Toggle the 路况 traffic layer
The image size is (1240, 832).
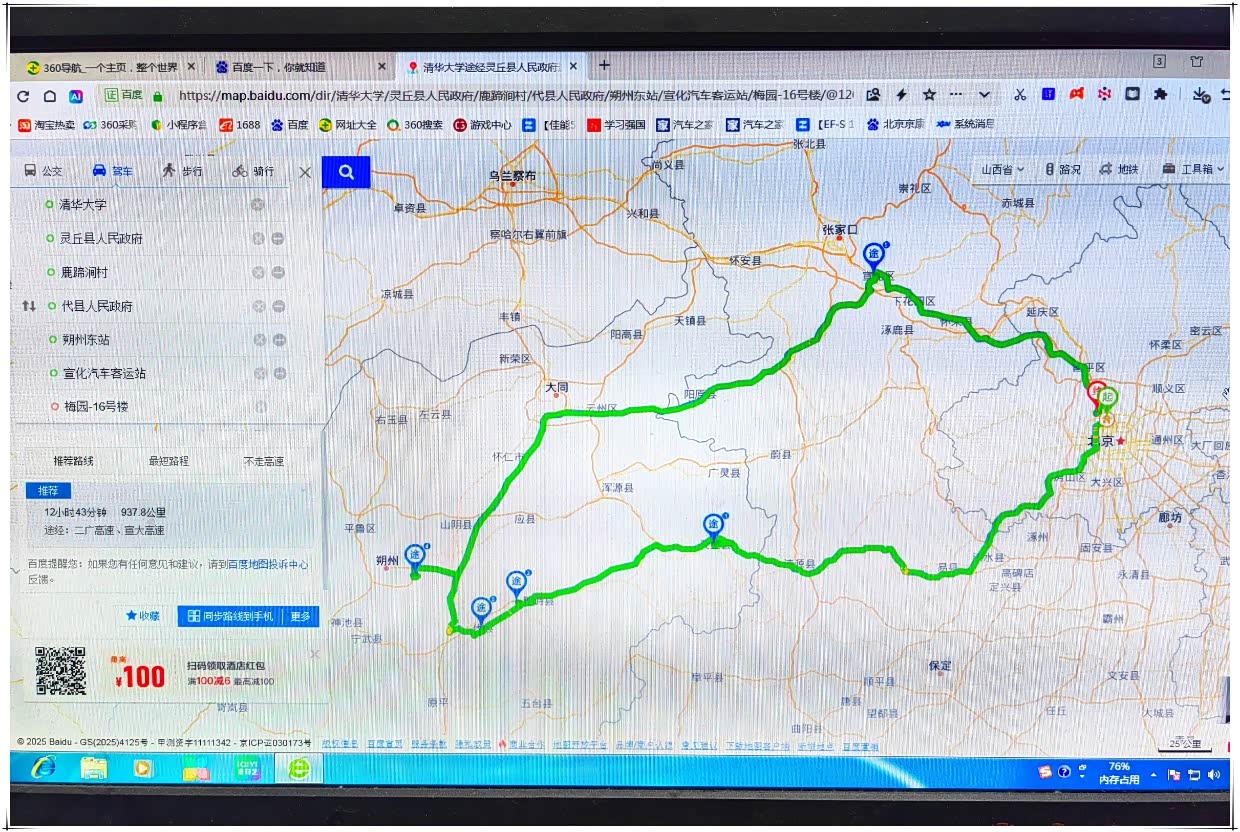[x=1063, y=169]
